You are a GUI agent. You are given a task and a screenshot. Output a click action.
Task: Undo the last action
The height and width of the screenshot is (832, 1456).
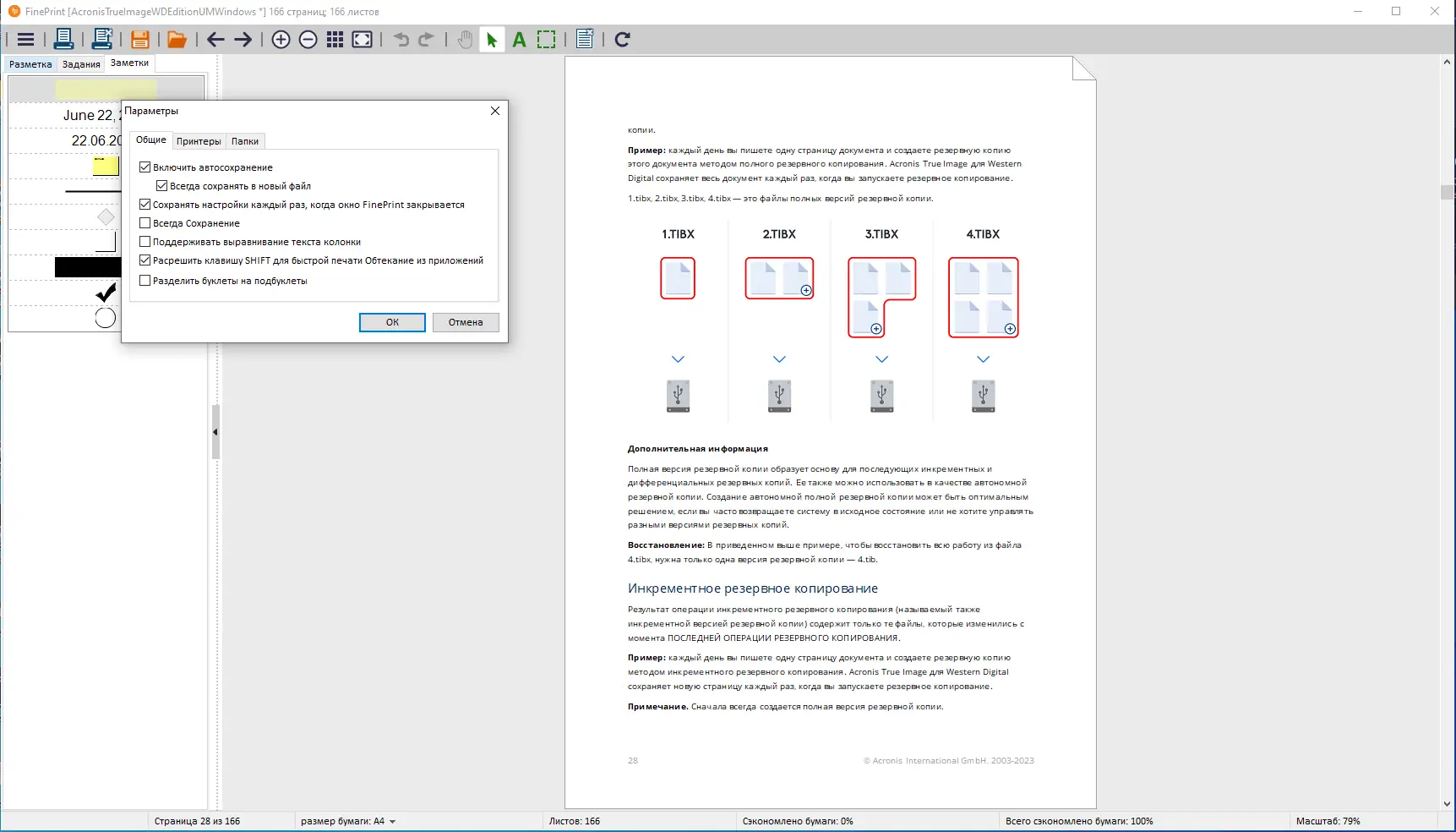pyautogui.click(x=401, y=40)
